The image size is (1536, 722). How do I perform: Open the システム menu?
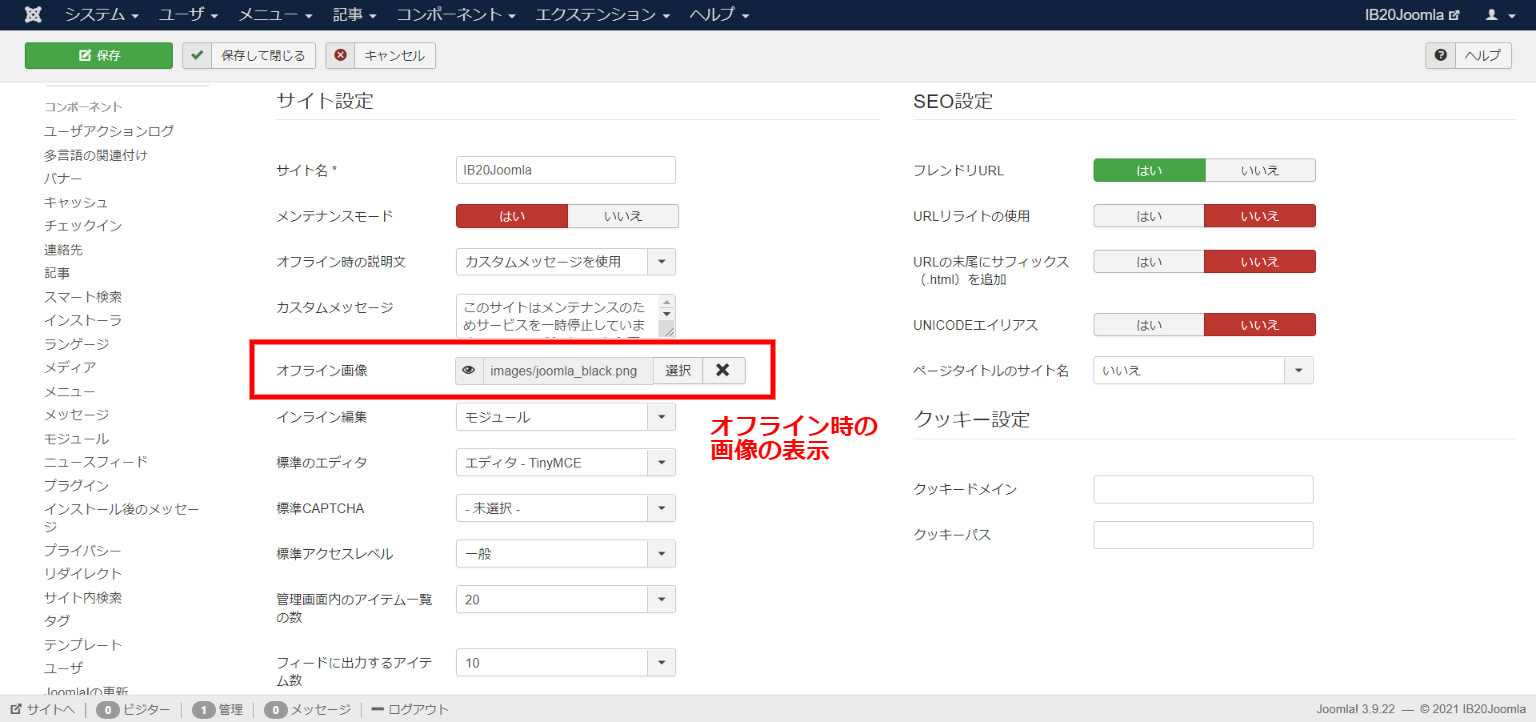(x=102, y=15)
